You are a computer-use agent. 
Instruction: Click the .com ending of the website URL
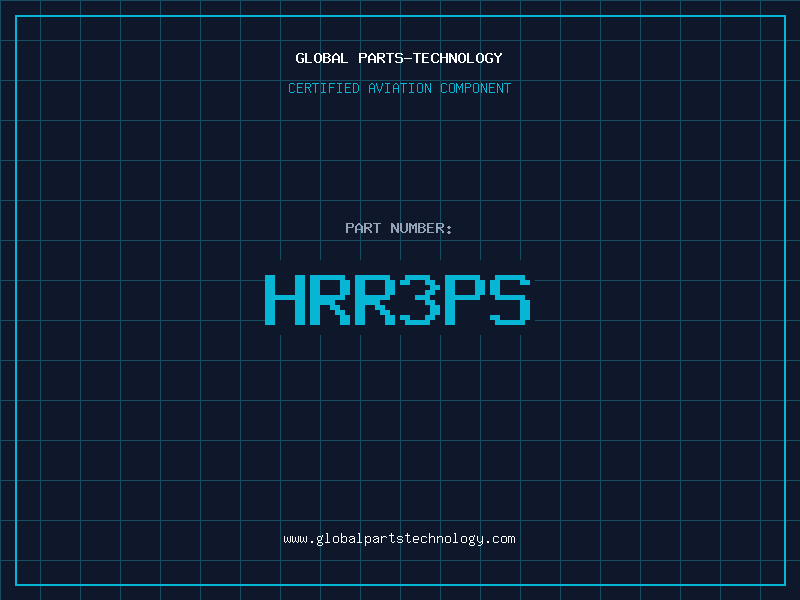pos(500,539)
